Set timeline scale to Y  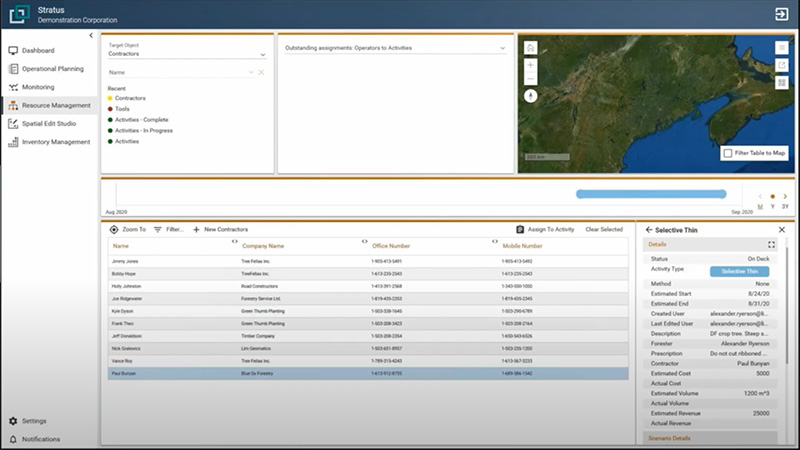point(772,207)
